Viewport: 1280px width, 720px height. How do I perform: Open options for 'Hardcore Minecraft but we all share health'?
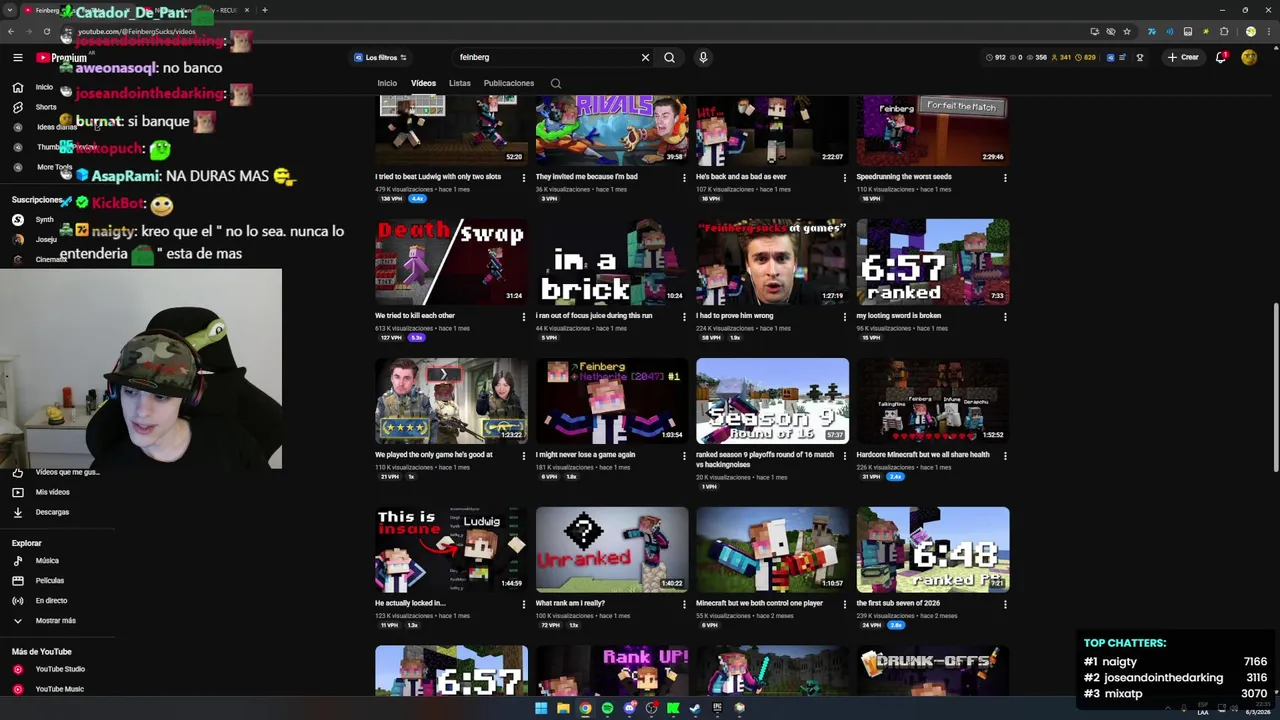pos(1005,456)
